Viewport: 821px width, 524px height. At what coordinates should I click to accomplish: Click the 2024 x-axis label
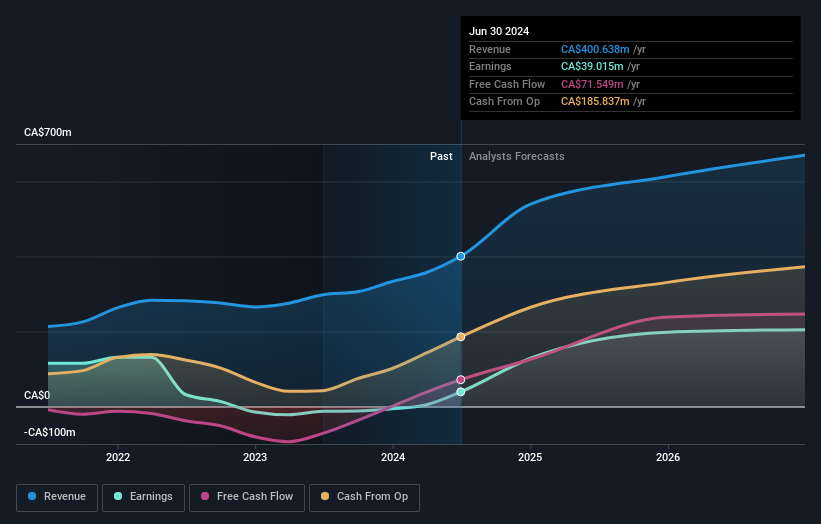pos(393,457)
